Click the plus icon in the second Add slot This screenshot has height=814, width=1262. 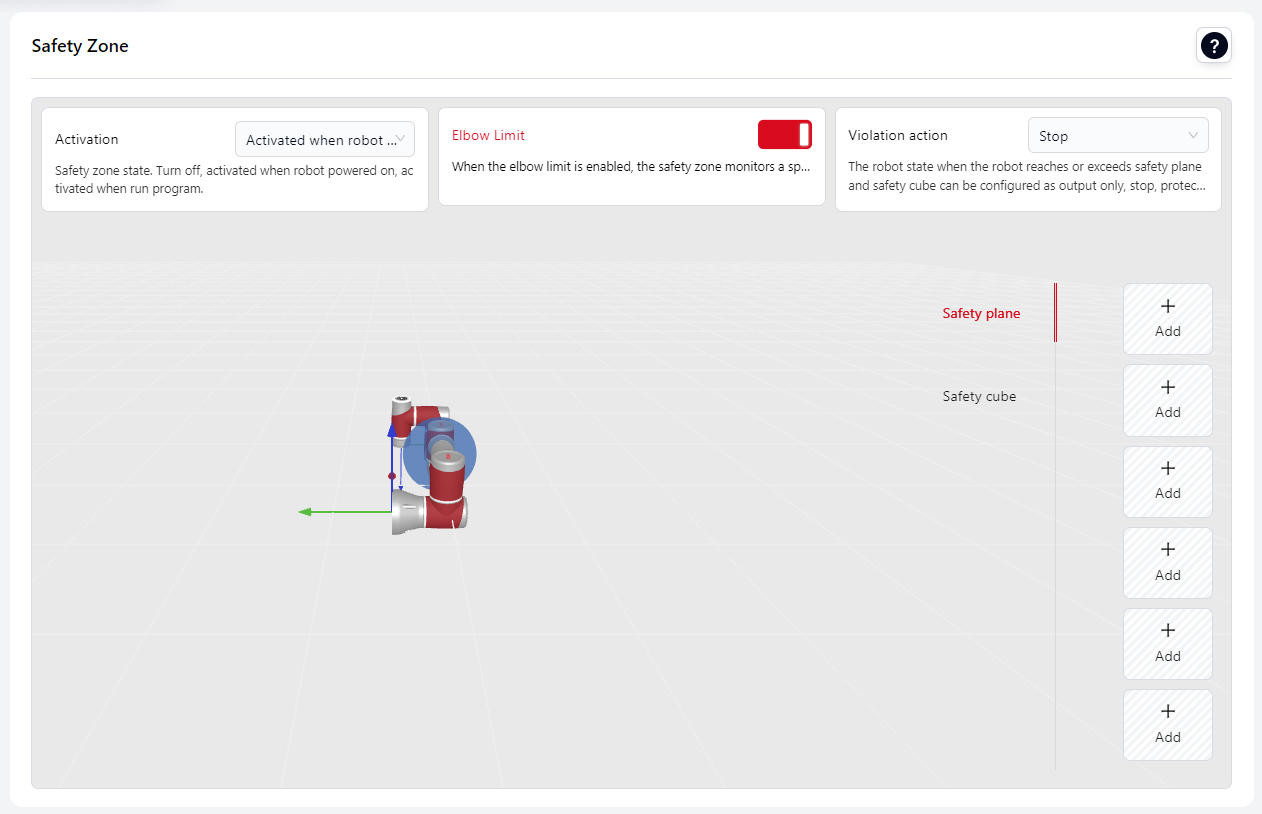tap(1168, 387)
